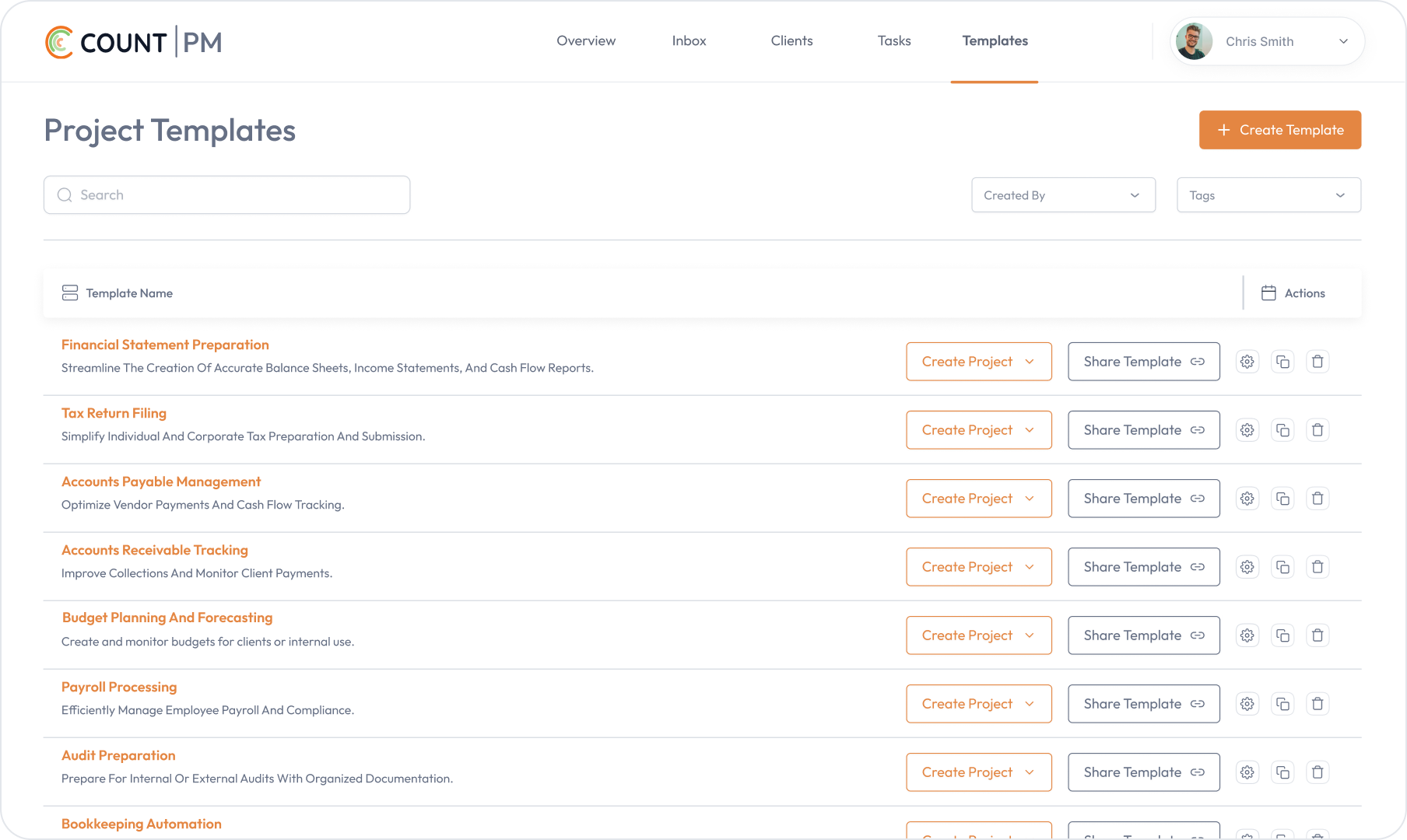Click the Template Name column icon

[70, 293]
